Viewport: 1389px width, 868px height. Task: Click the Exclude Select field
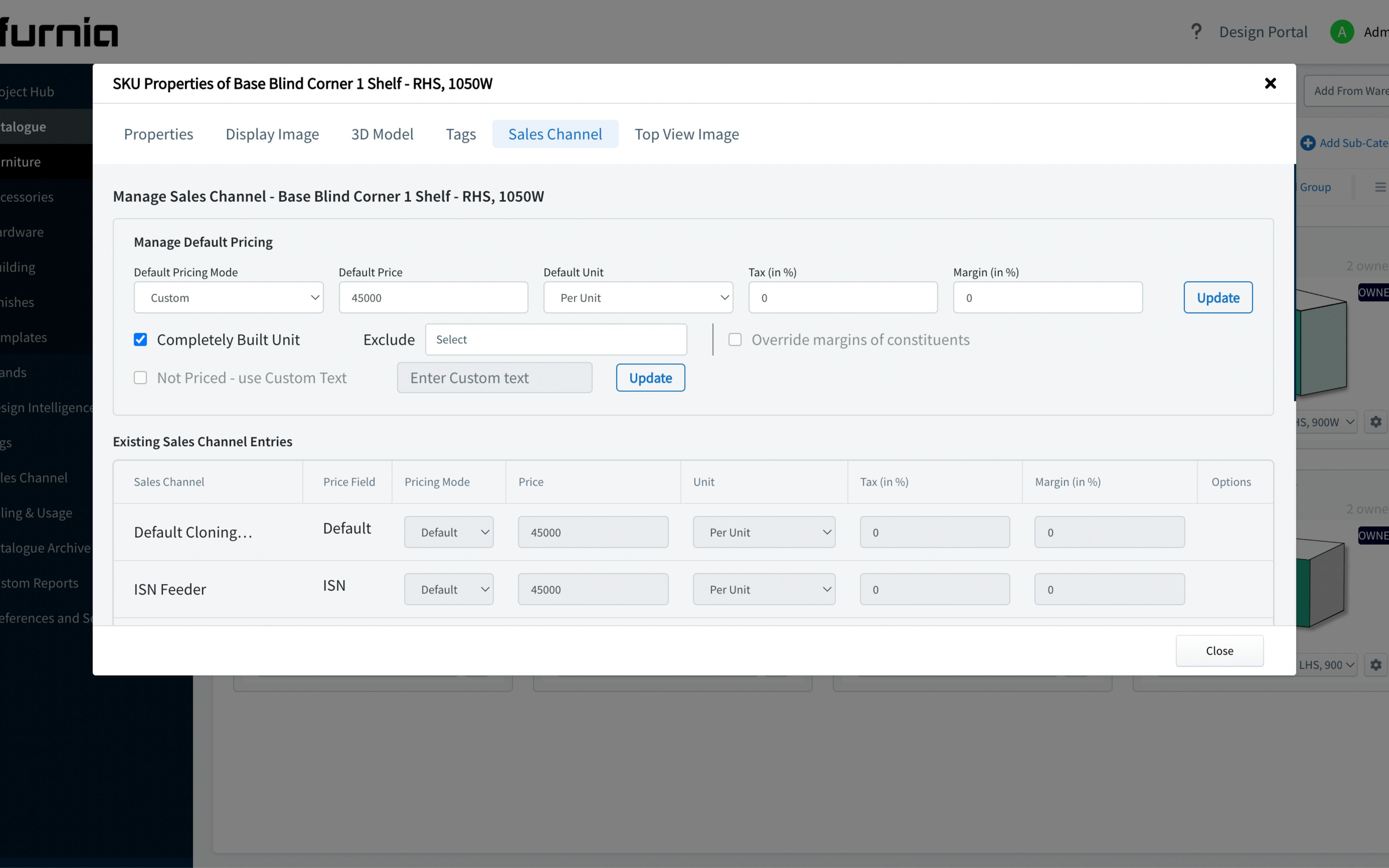click(556, 340)
